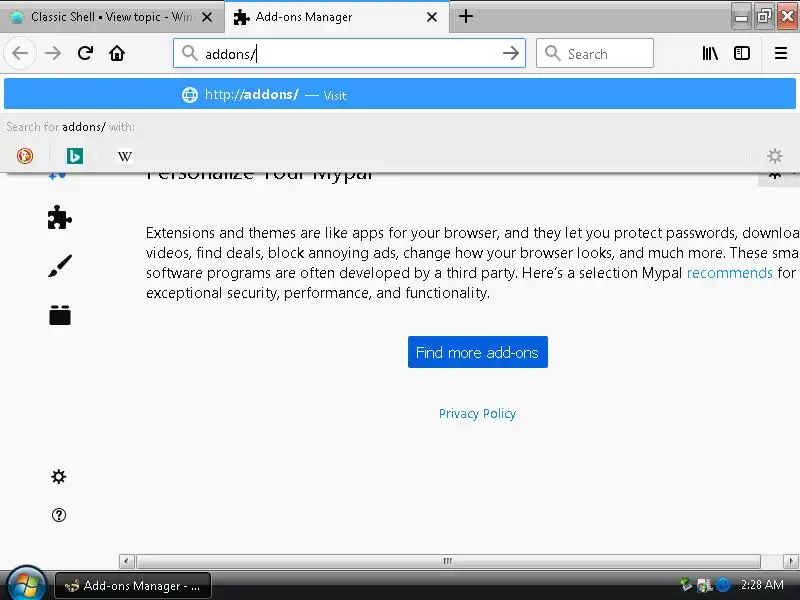This screenshot has height=600, width=800.
Task: Click the Go arrow in address bar
Action: point(510,53)
